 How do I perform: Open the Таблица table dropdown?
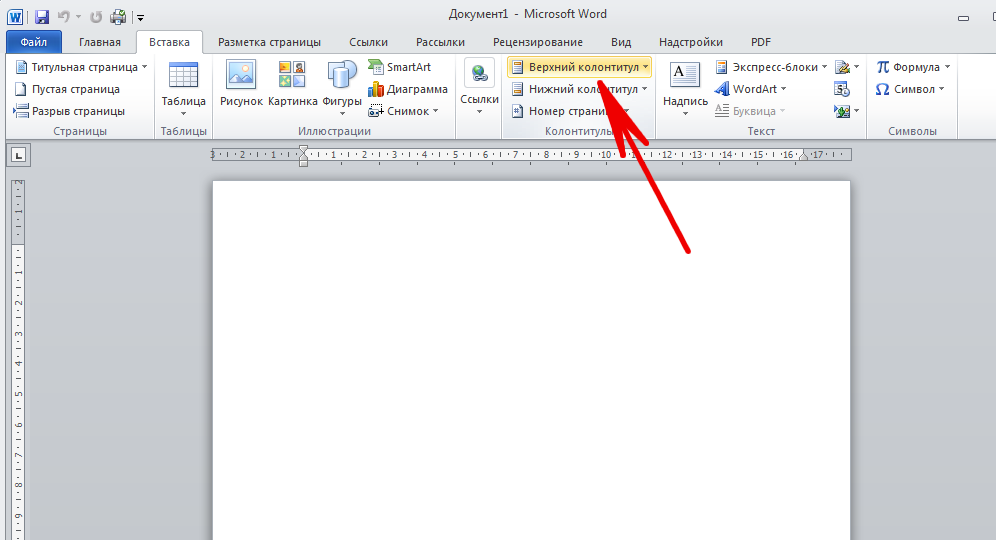(x=183, y=89)
